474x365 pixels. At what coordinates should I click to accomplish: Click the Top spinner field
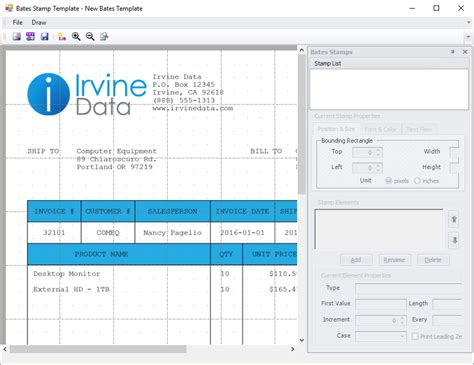coord(367,152)
